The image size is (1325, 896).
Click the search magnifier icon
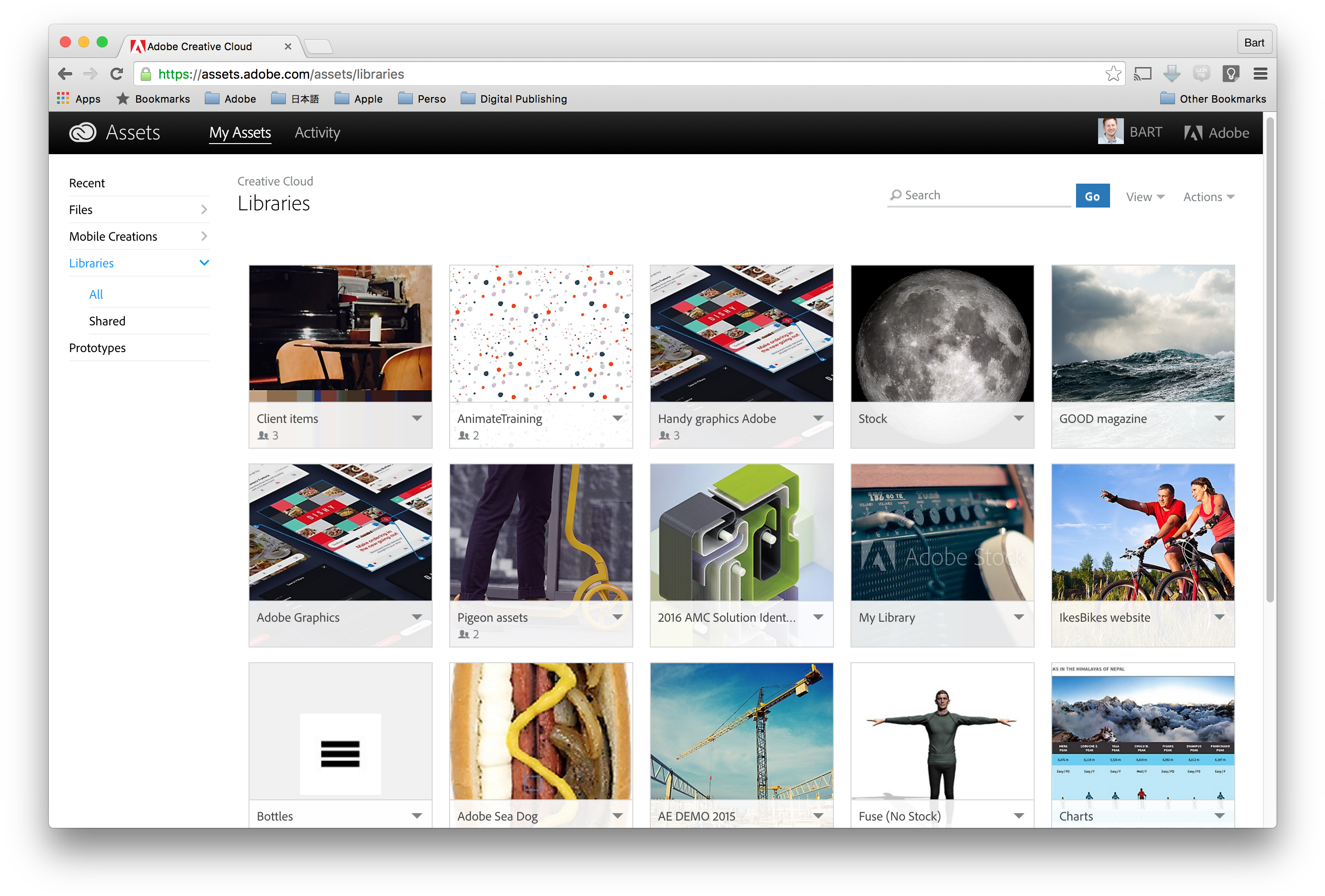coord(896,195)
